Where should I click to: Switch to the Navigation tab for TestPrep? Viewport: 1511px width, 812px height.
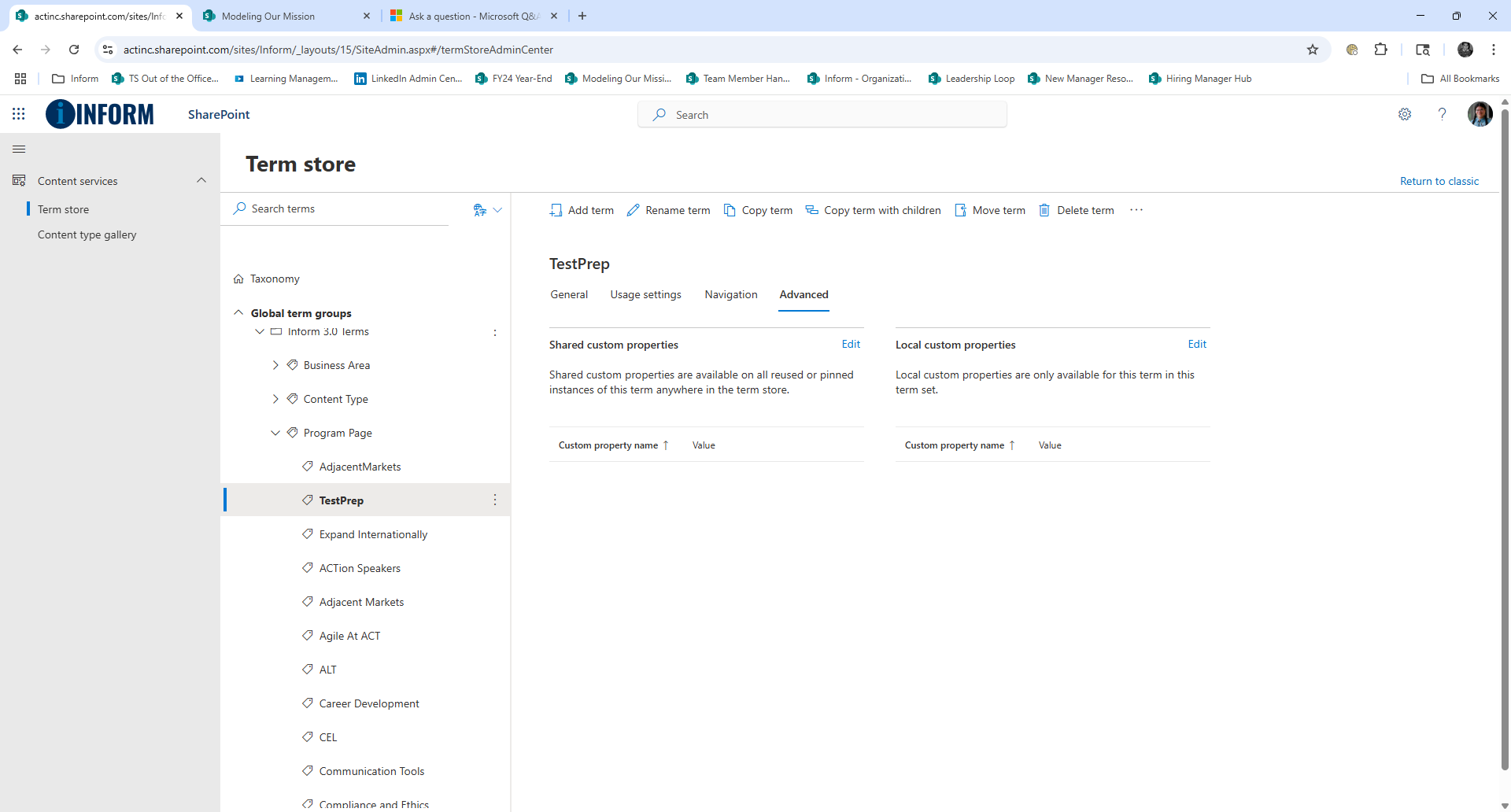[x=731, y=294]
